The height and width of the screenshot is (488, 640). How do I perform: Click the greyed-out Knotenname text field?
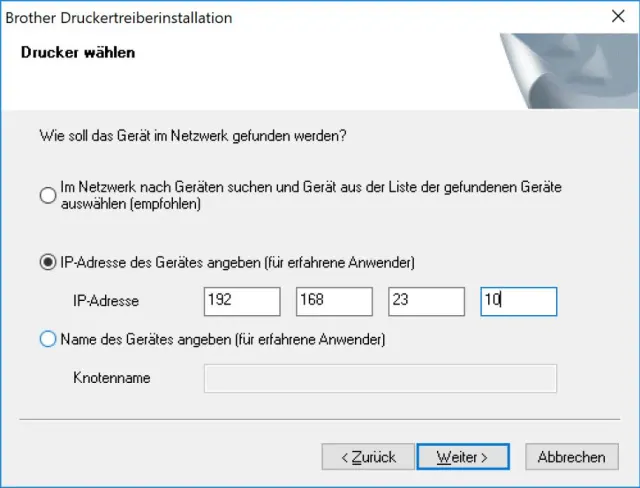click(380, 378)
